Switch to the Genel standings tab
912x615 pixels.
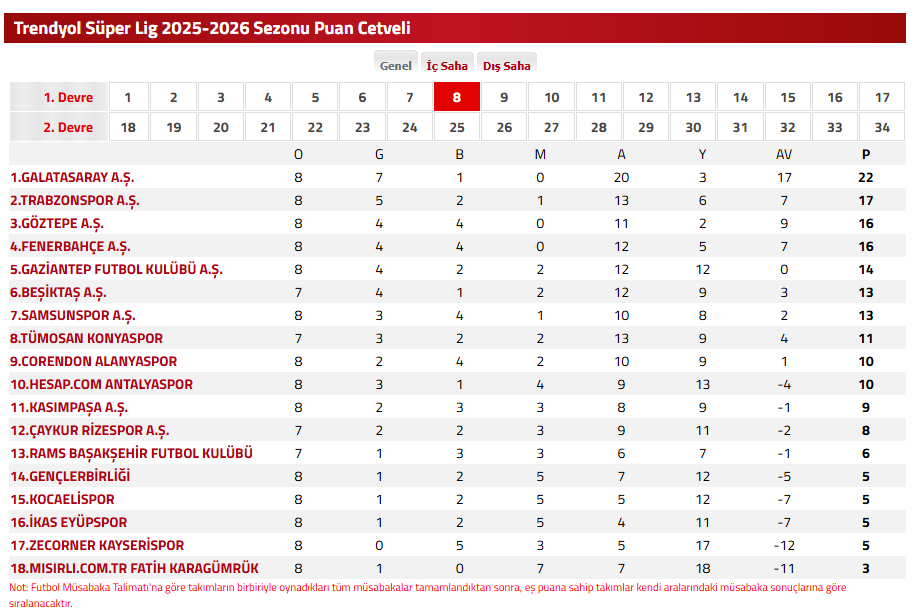click(x=396, y=66)
